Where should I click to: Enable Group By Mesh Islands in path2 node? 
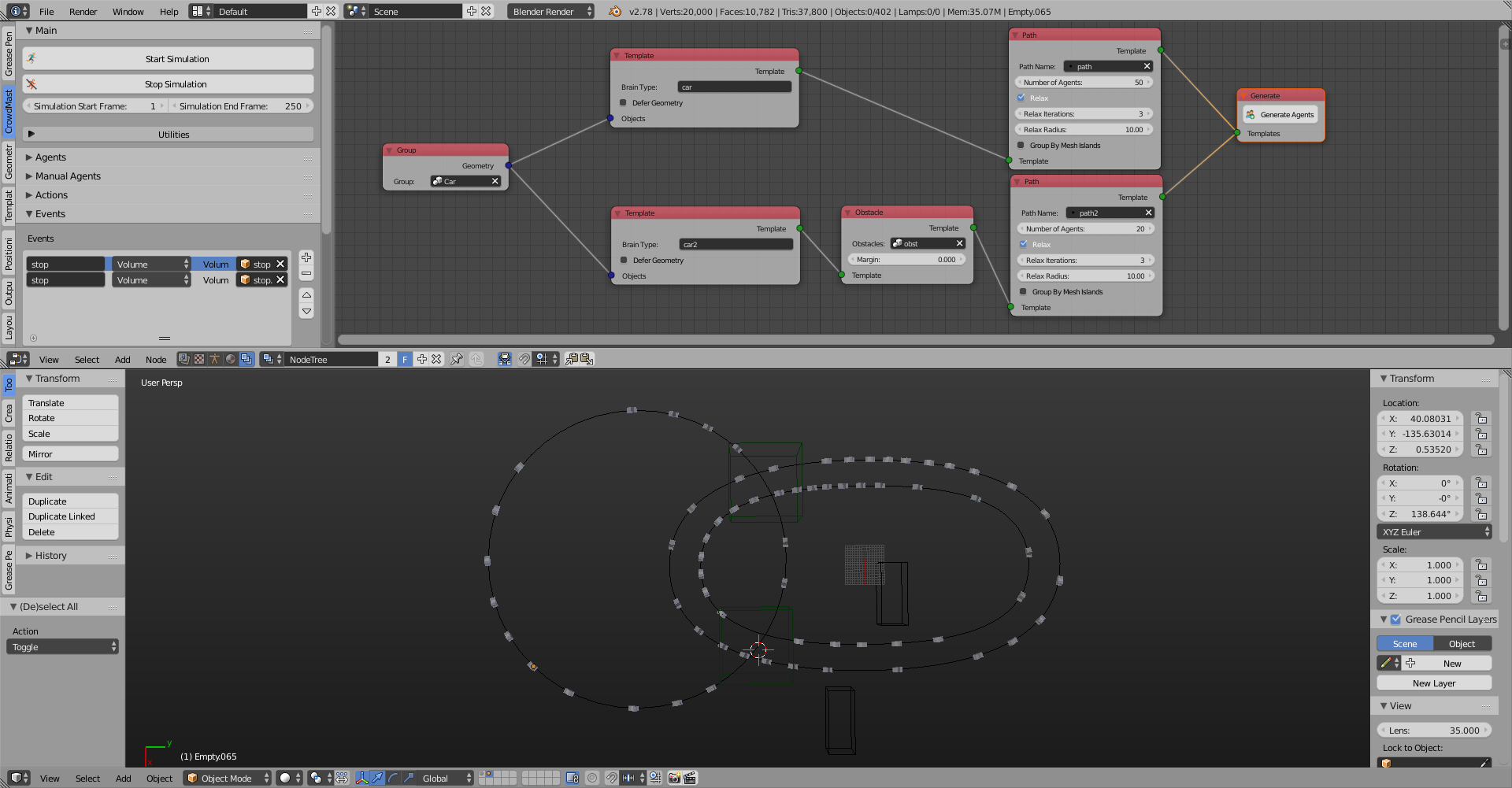click(x=1023, y=292)
